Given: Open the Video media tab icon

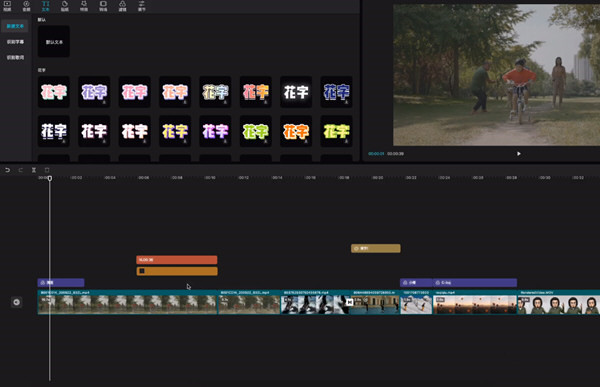Looking at the screenshot, I should pyautogui.click(x=7, y=5).
